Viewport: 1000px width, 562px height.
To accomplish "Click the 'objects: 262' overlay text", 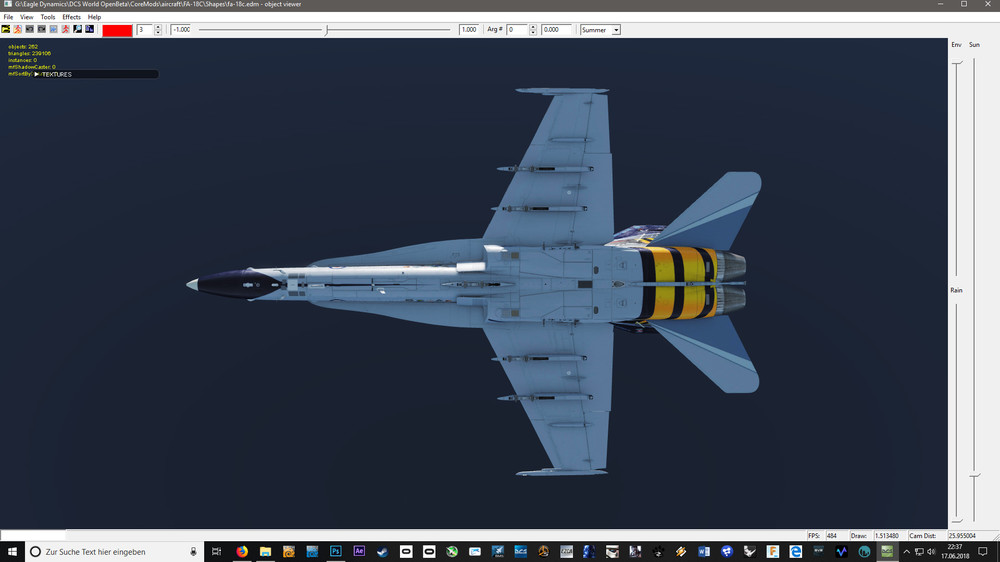I will (x=23, y=47).
